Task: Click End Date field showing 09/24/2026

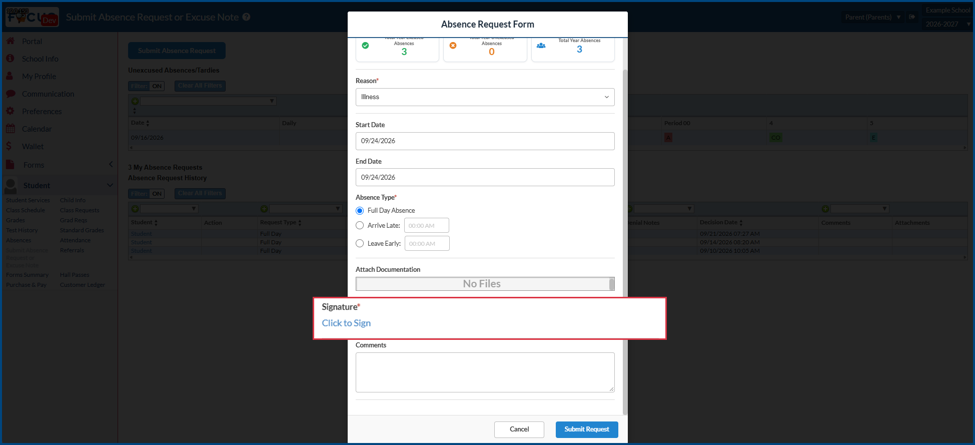Action: click(x=485, y=177)
